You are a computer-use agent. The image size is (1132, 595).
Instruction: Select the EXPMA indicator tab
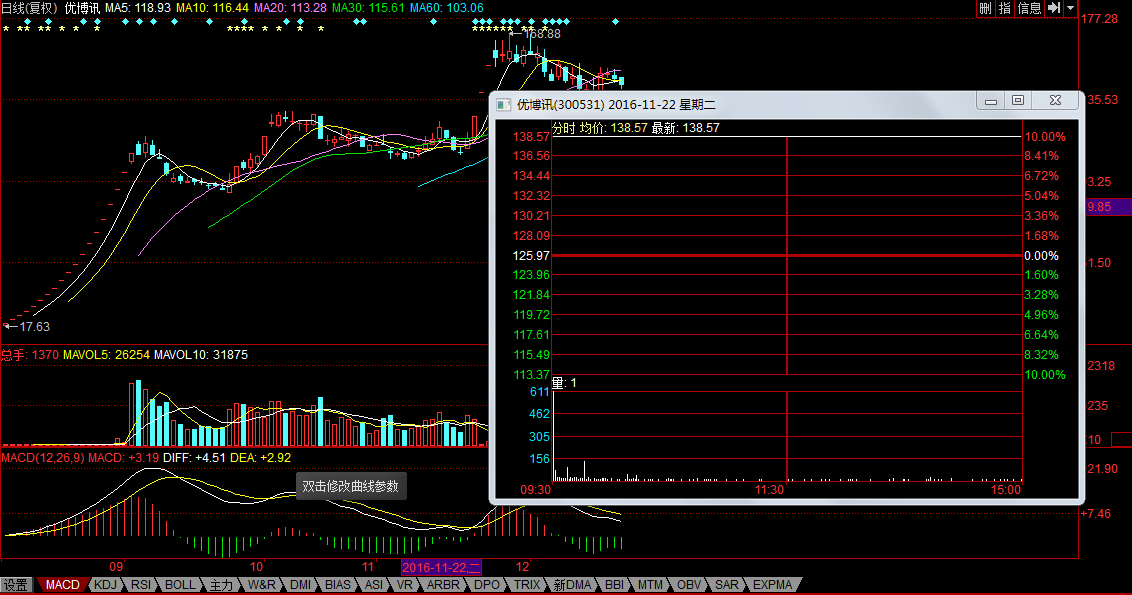pos(772,585)
